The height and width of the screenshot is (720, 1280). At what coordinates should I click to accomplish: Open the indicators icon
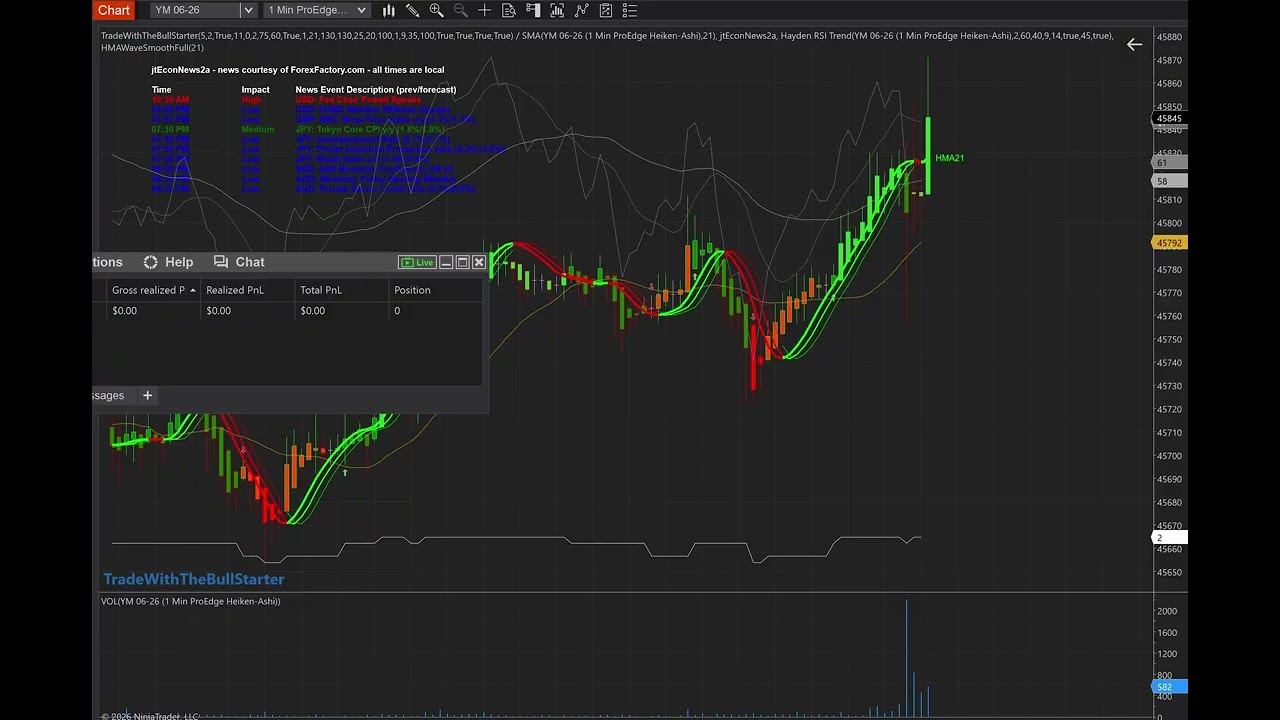[x=581, y=10]
